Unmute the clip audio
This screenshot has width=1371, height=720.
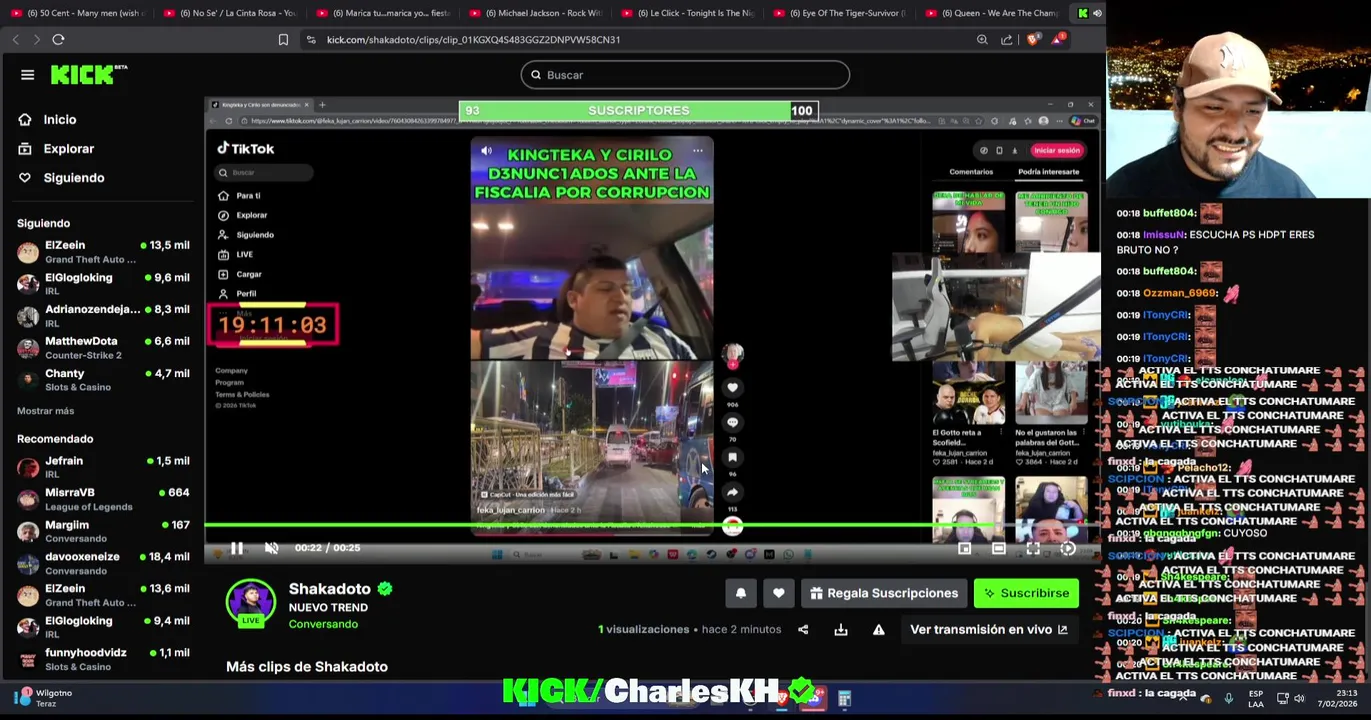(x=271, y=548)
